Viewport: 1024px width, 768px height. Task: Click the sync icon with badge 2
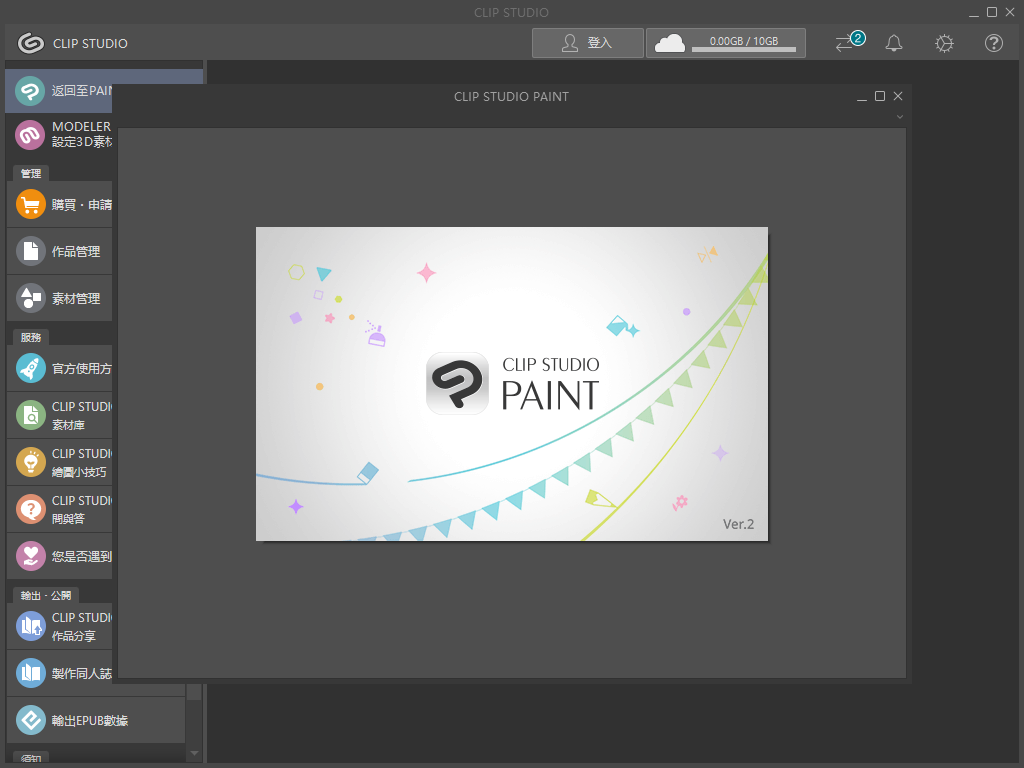click(847, 44)
